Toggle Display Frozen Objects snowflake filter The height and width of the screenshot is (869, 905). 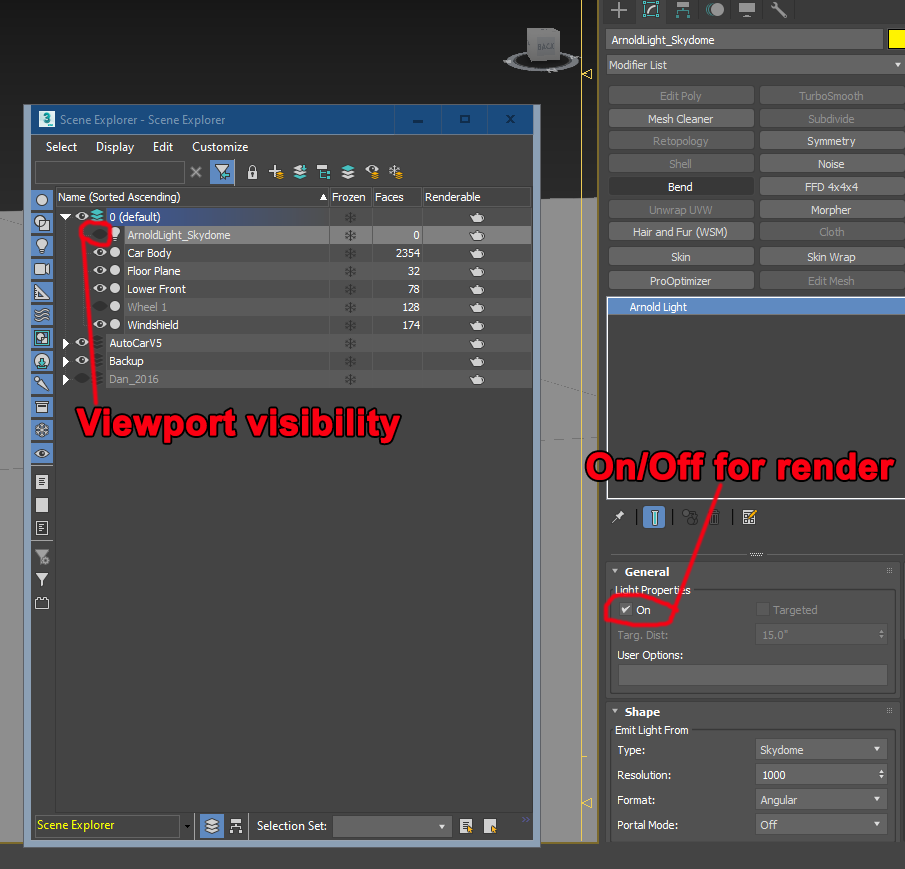point(42,430)
